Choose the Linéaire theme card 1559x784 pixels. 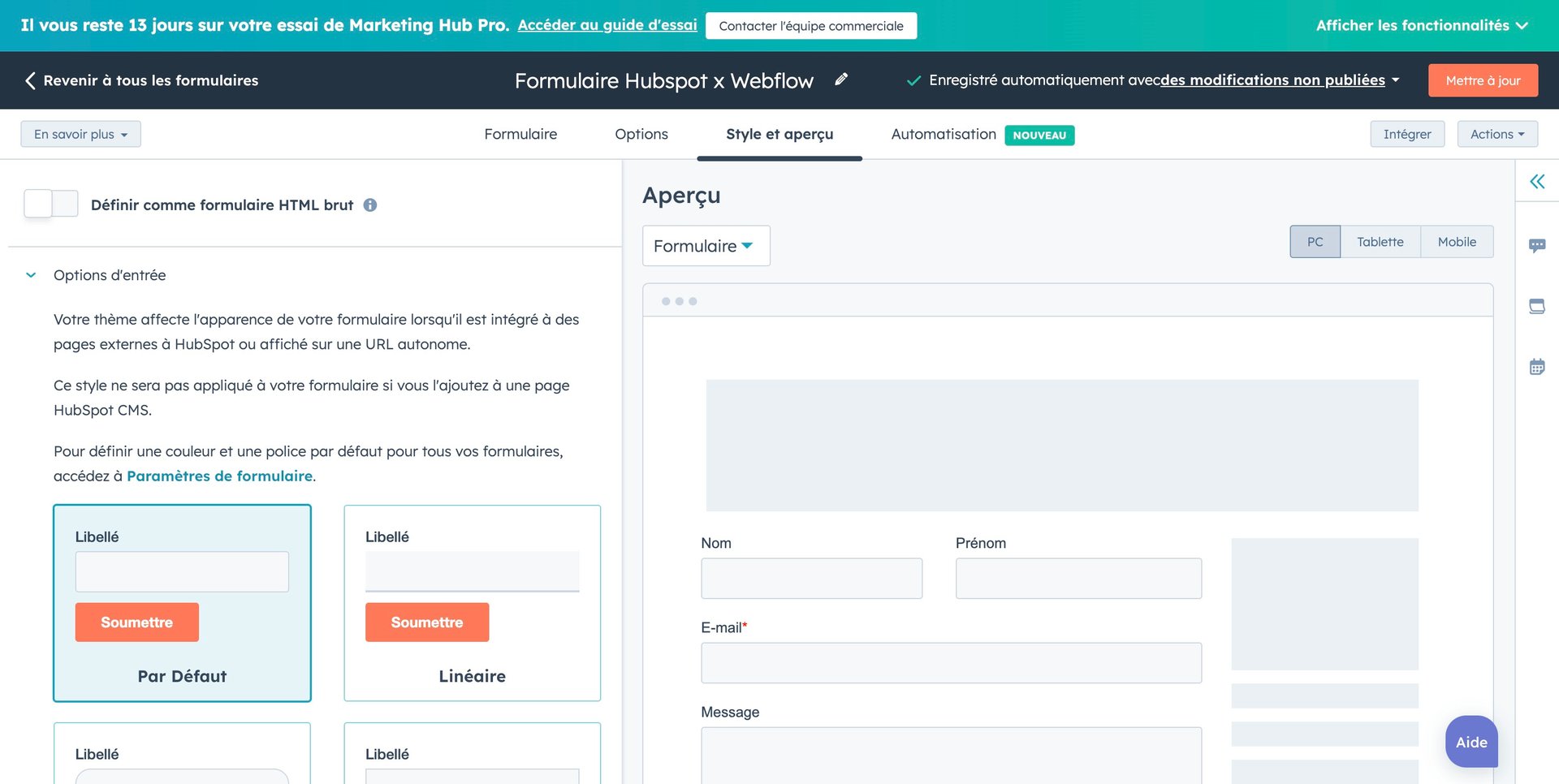pyautogui.click(x=473, y=603)
